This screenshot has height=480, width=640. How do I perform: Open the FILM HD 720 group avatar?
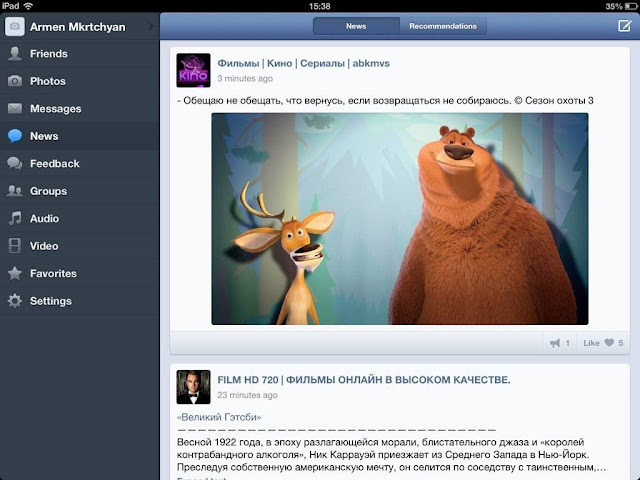(193, 387)
